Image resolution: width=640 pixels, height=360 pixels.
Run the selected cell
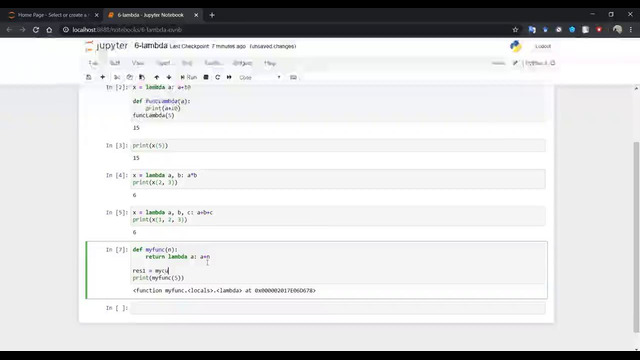pos(189,77)
